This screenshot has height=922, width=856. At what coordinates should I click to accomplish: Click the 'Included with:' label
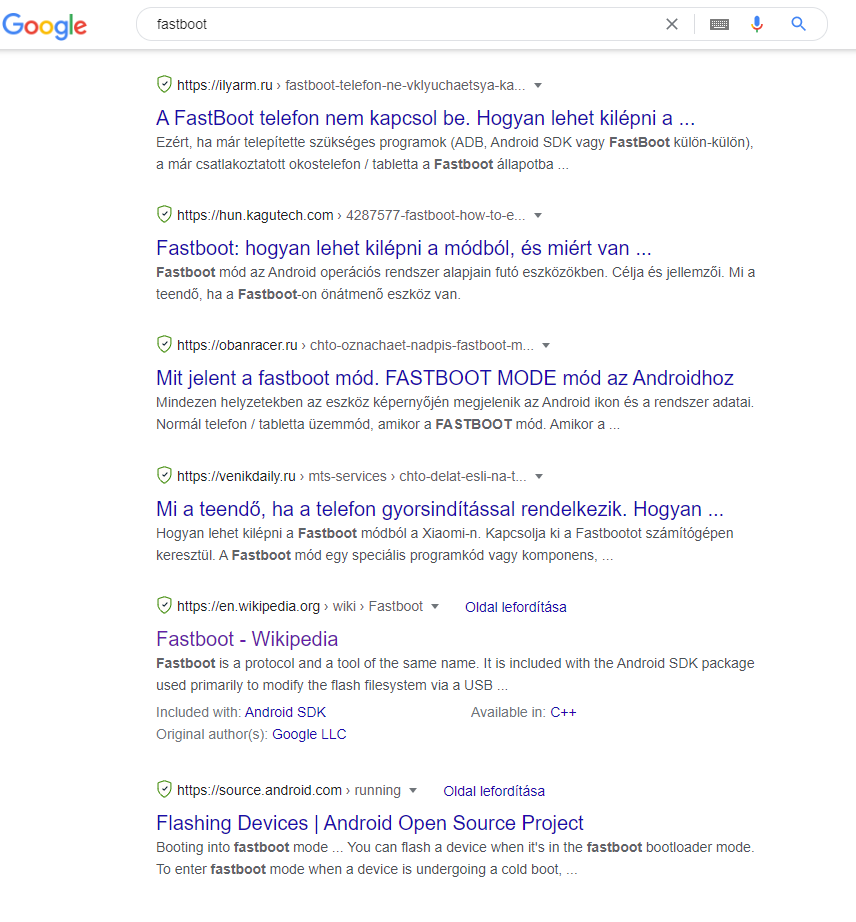point(198,713)
